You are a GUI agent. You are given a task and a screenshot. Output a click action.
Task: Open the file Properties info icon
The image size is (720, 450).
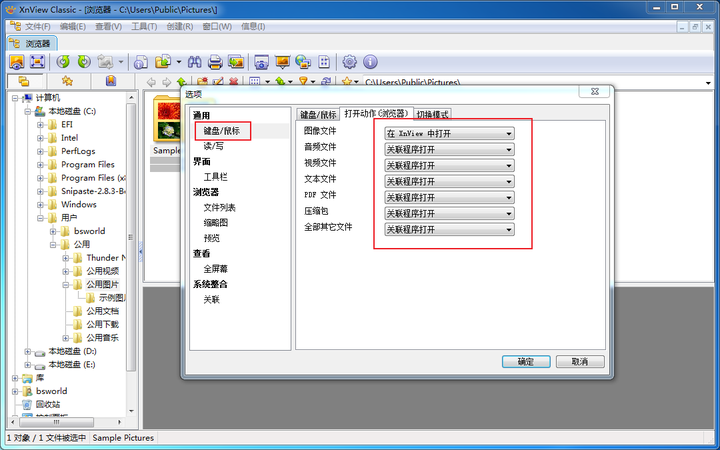[x=141, y=62]
